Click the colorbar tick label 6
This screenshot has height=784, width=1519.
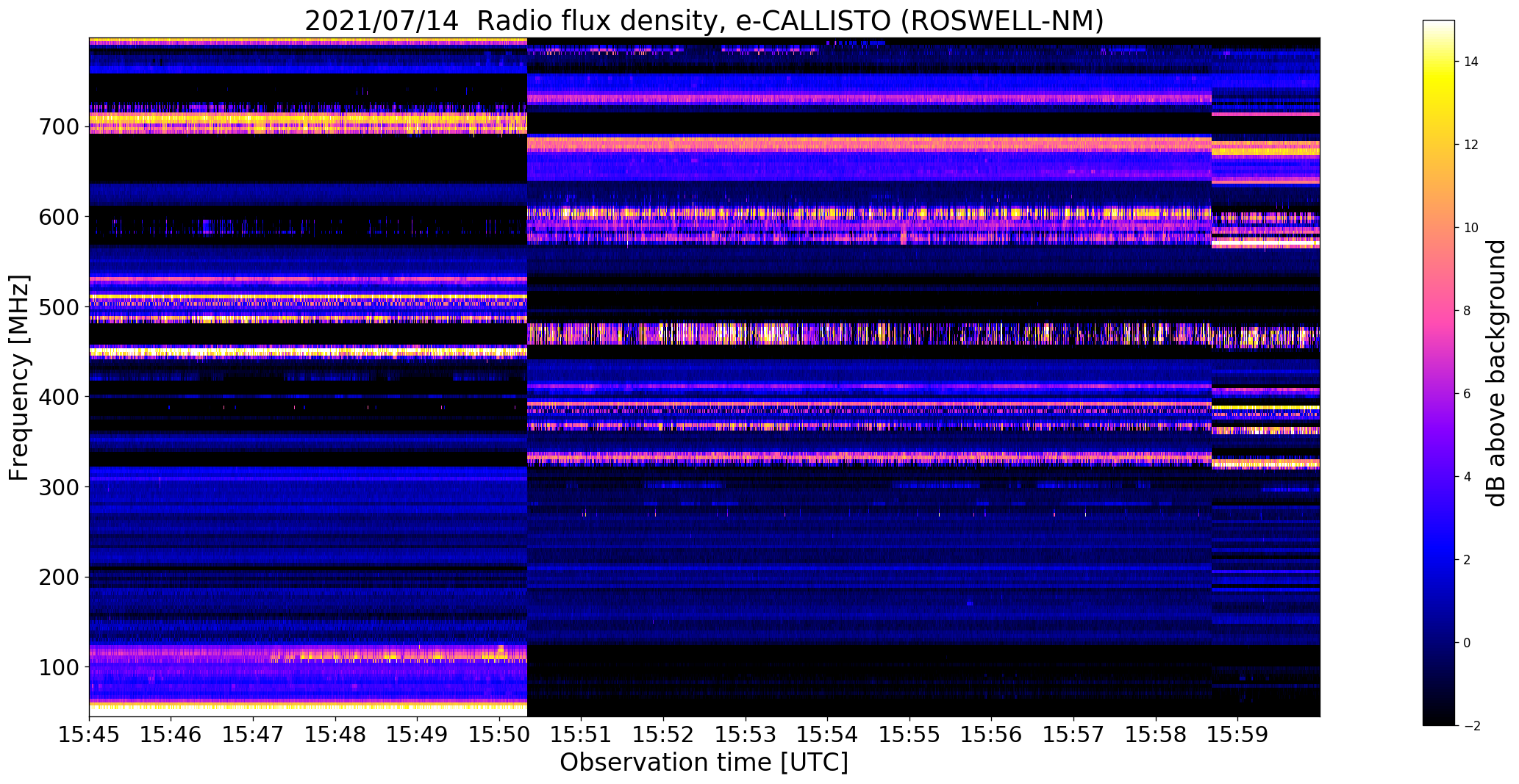point(1468,394)
